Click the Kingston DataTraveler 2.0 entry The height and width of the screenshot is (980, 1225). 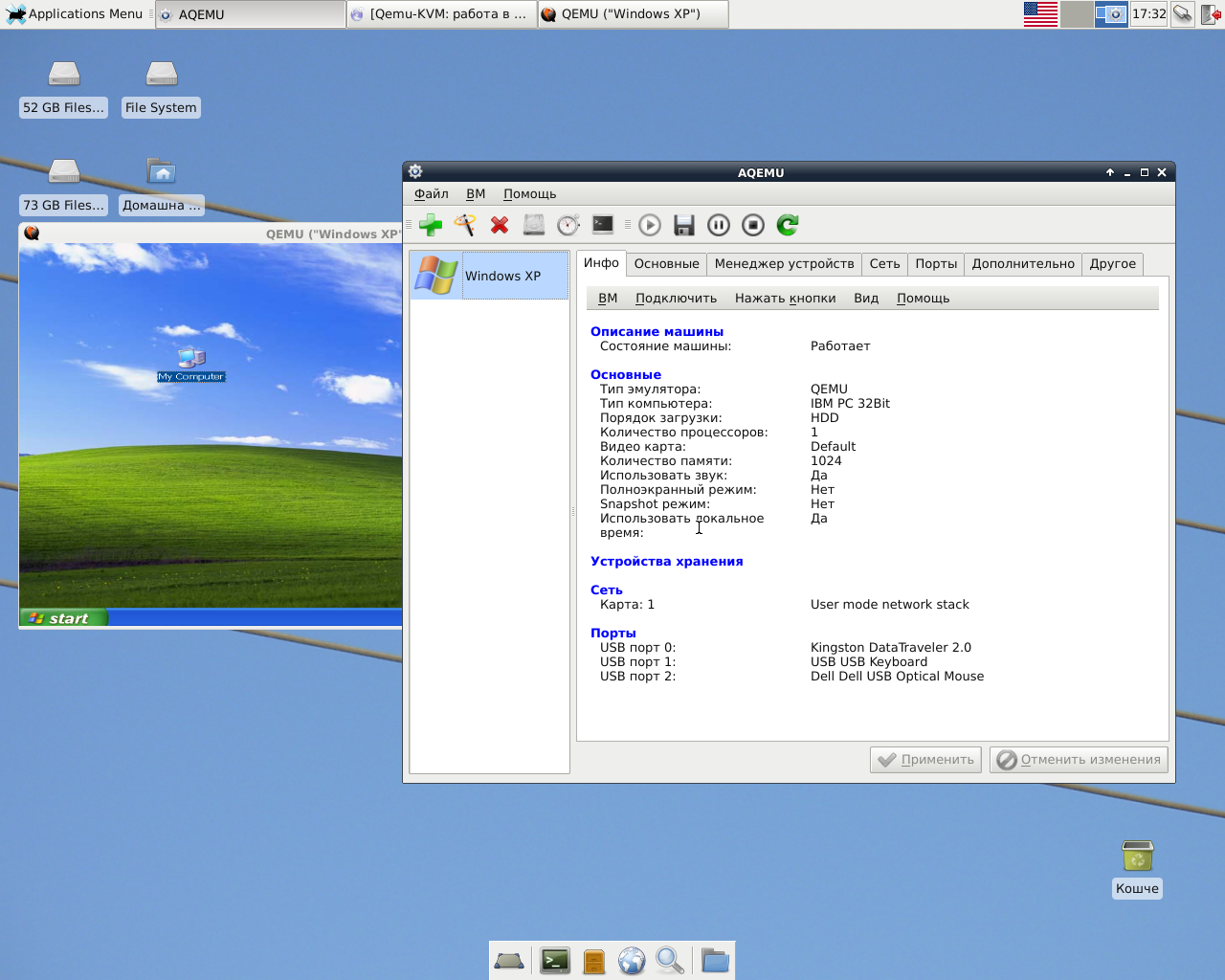click(x=891, y=648)
